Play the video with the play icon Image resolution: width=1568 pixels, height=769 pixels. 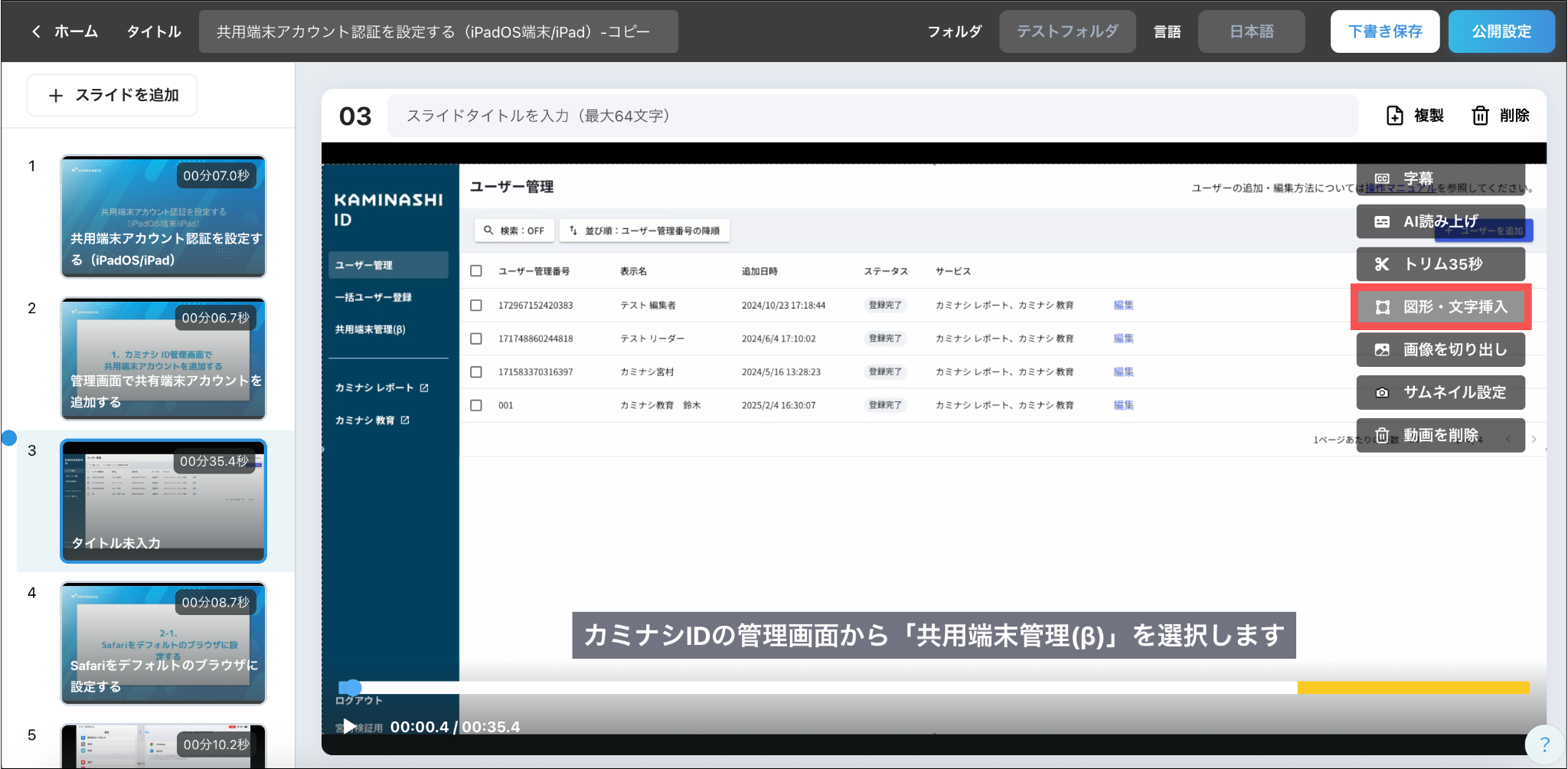349,725
